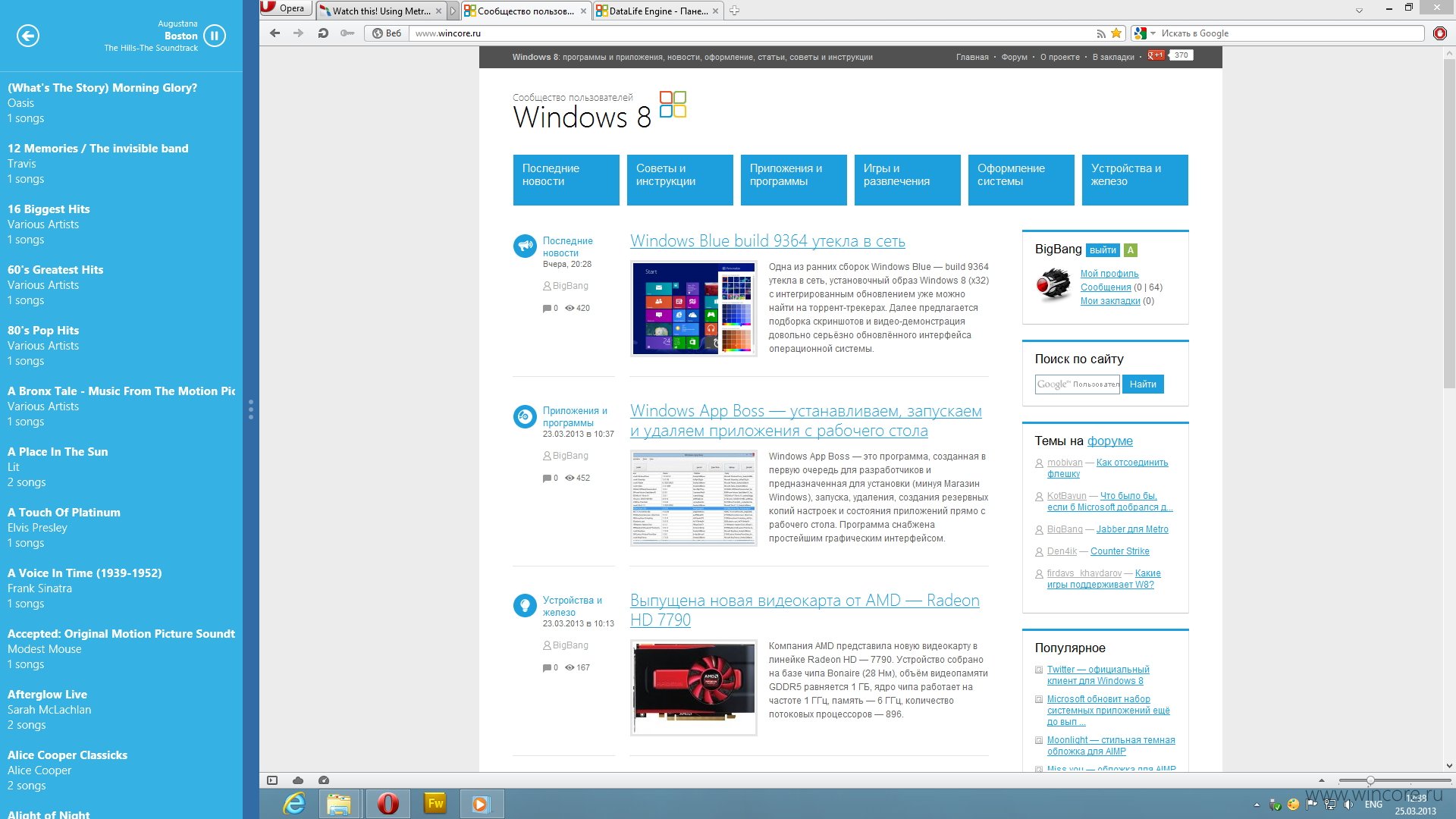This screenshot has width=1456, height=819.
Task: Click the Google search field
Action: [x=1291, y=33]
